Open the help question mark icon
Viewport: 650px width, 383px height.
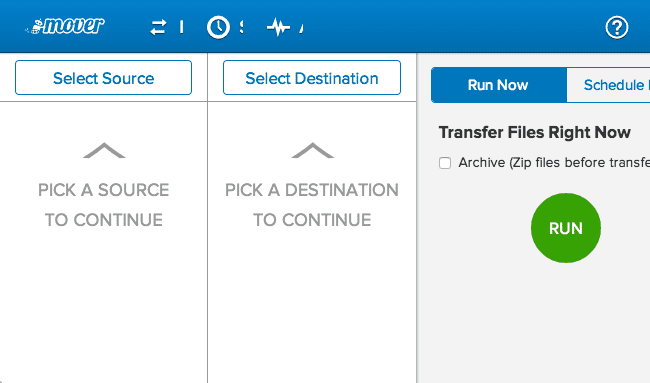(x=617, y=27)
